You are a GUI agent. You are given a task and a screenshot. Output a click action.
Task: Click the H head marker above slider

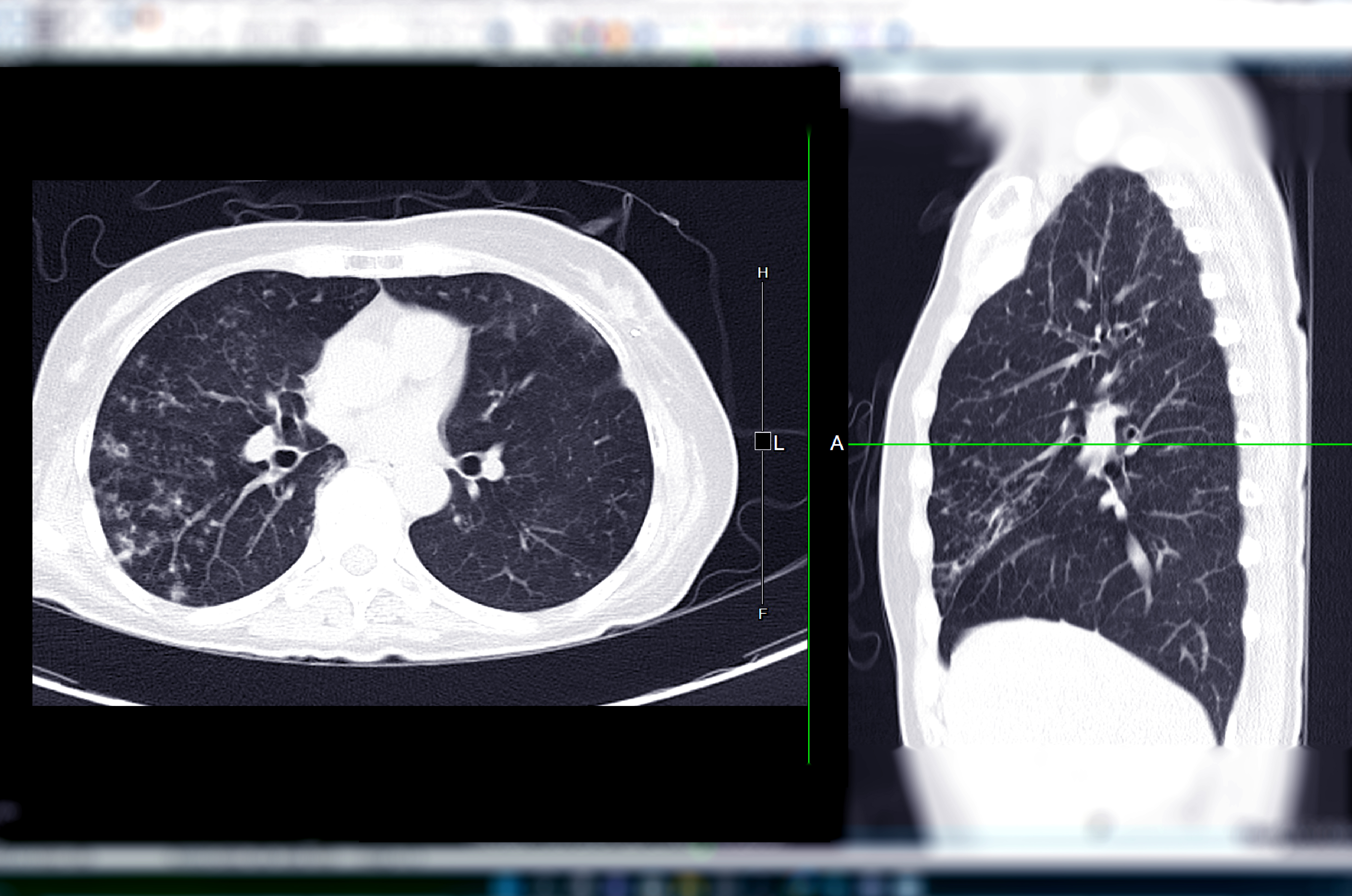(762, 273)
